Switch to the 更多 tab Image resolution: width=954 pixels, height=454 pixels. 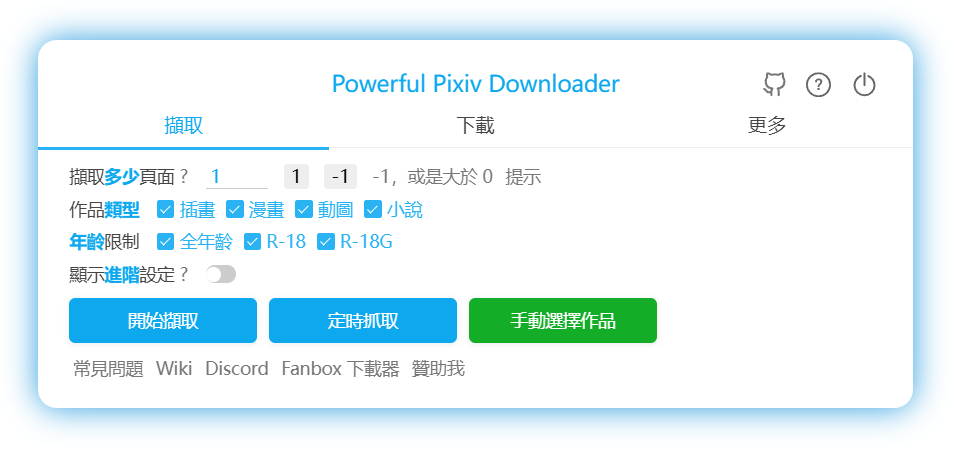pos(767,126)
